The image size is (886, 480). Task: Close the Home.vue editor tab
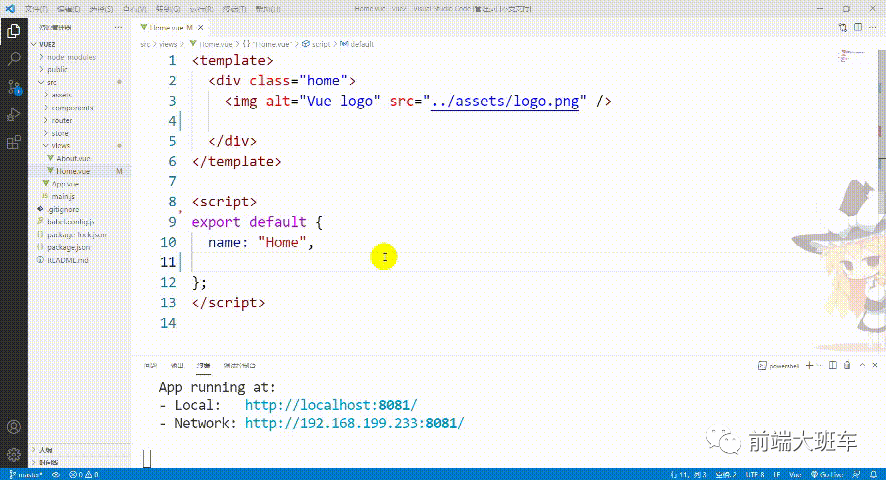click(201, 27)
